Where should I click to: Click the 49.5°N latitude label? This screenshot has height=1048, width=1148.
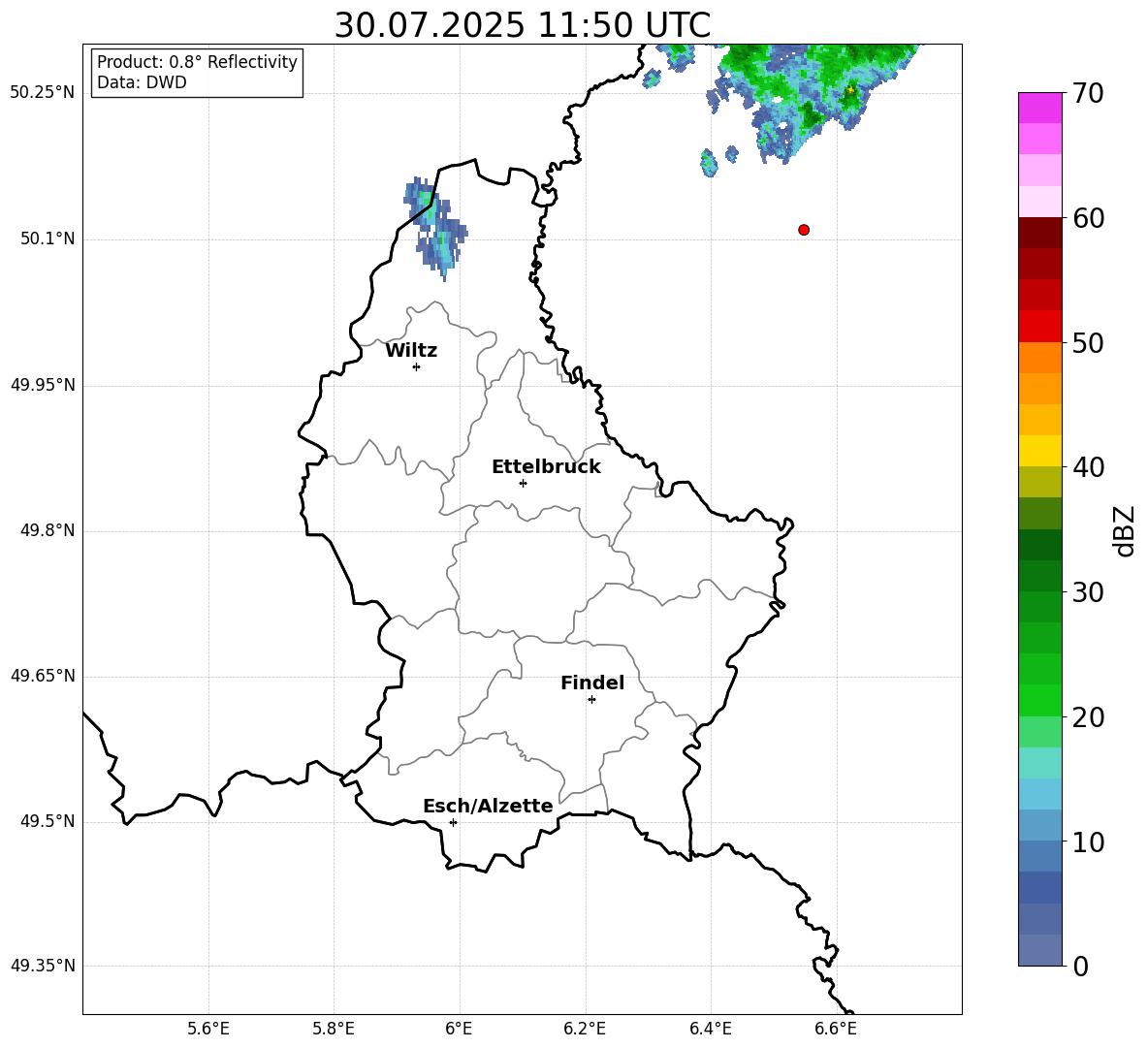[48, 821]
